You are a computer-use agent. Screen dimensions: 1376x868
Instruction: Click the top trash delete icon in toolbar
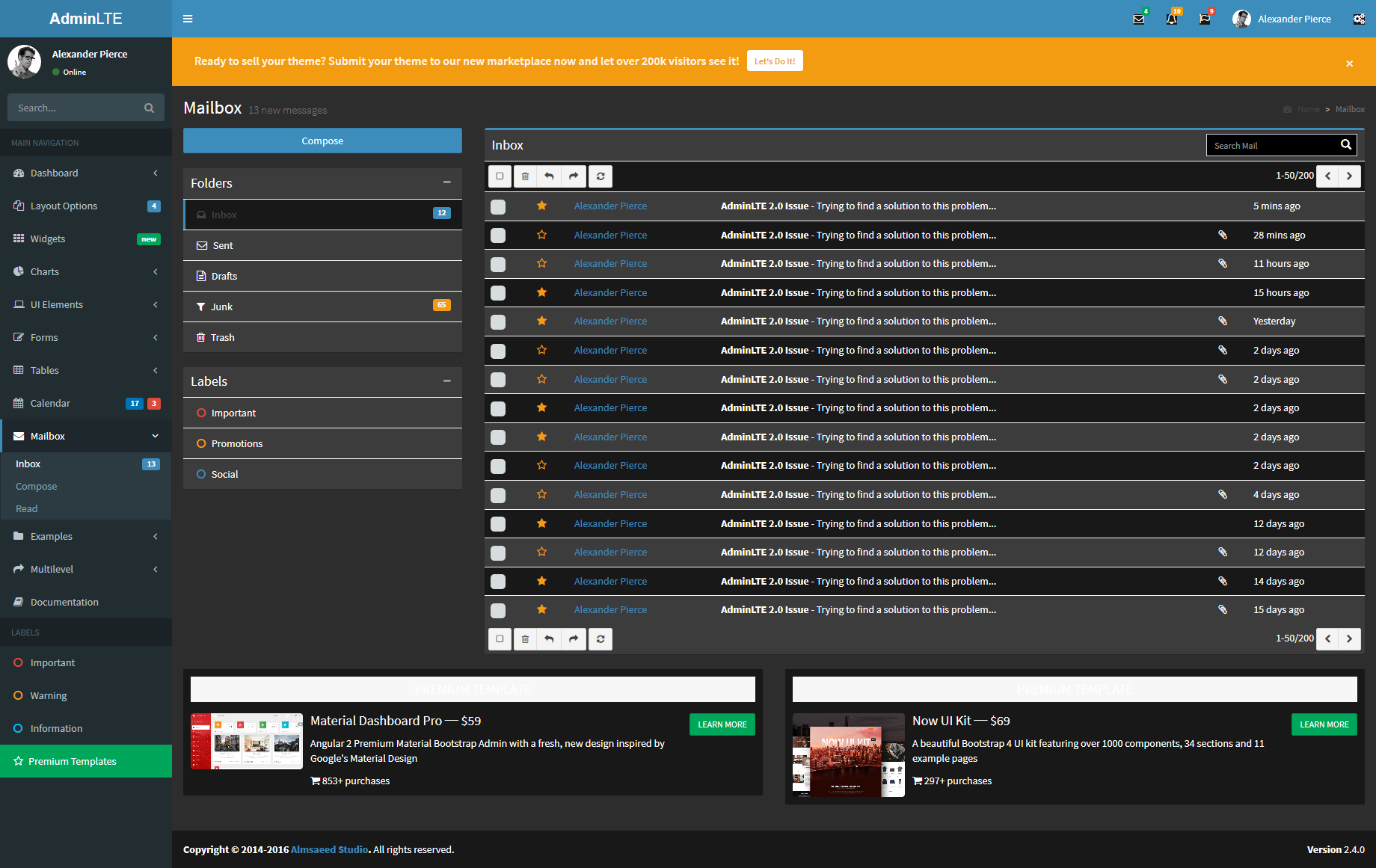[525, 176]
